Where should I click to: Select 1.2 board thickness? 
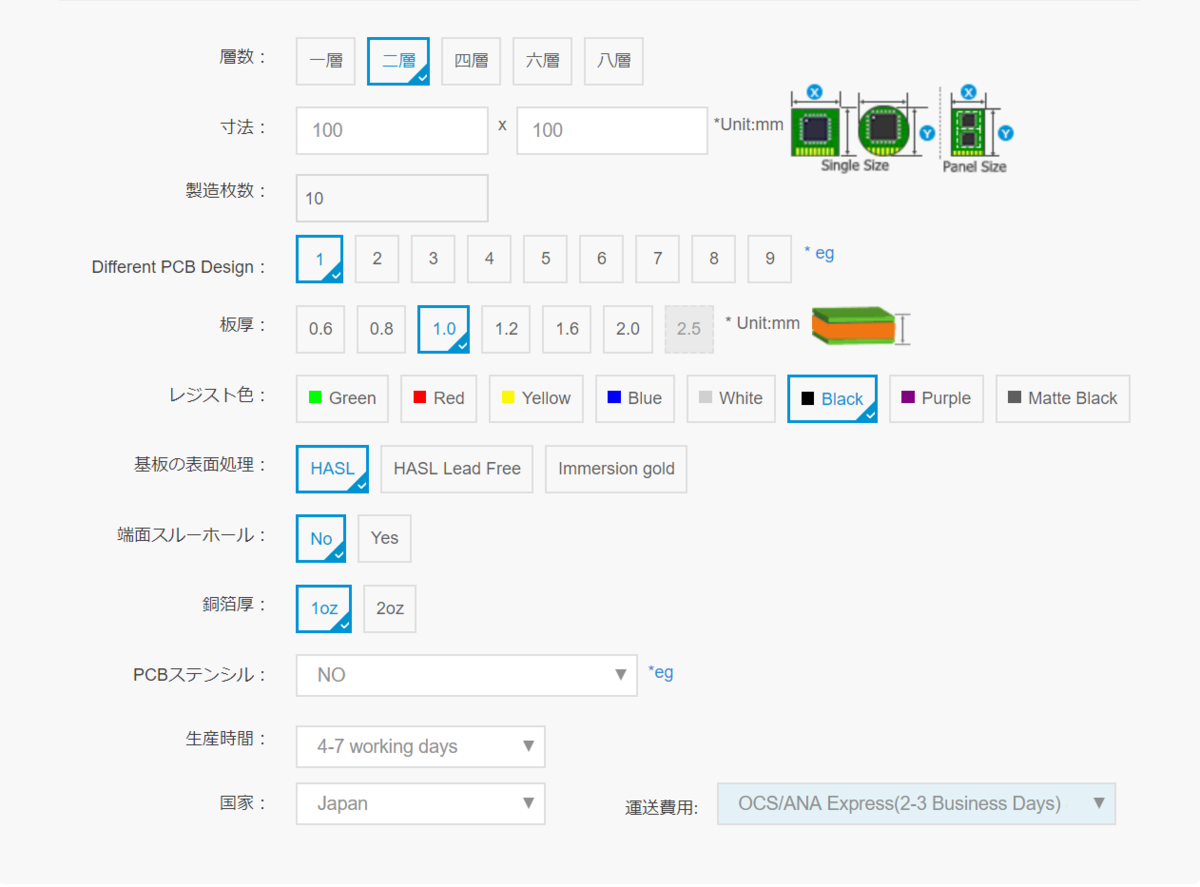(x=506, y=329)
